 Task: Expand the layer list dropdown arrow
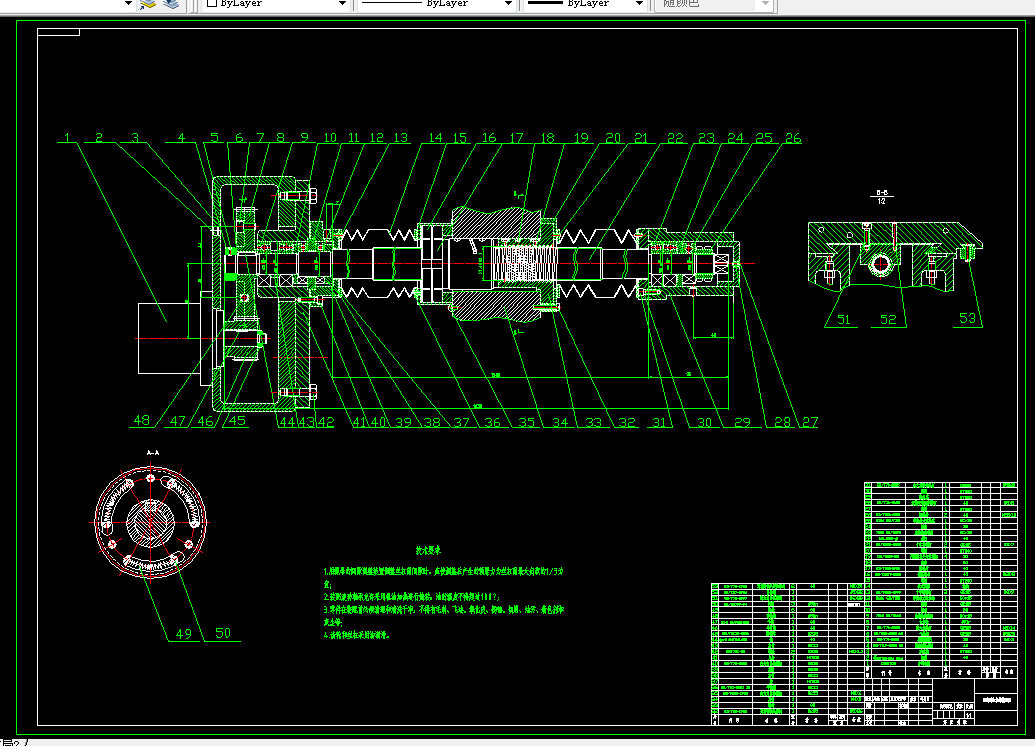tap(128, 3)
